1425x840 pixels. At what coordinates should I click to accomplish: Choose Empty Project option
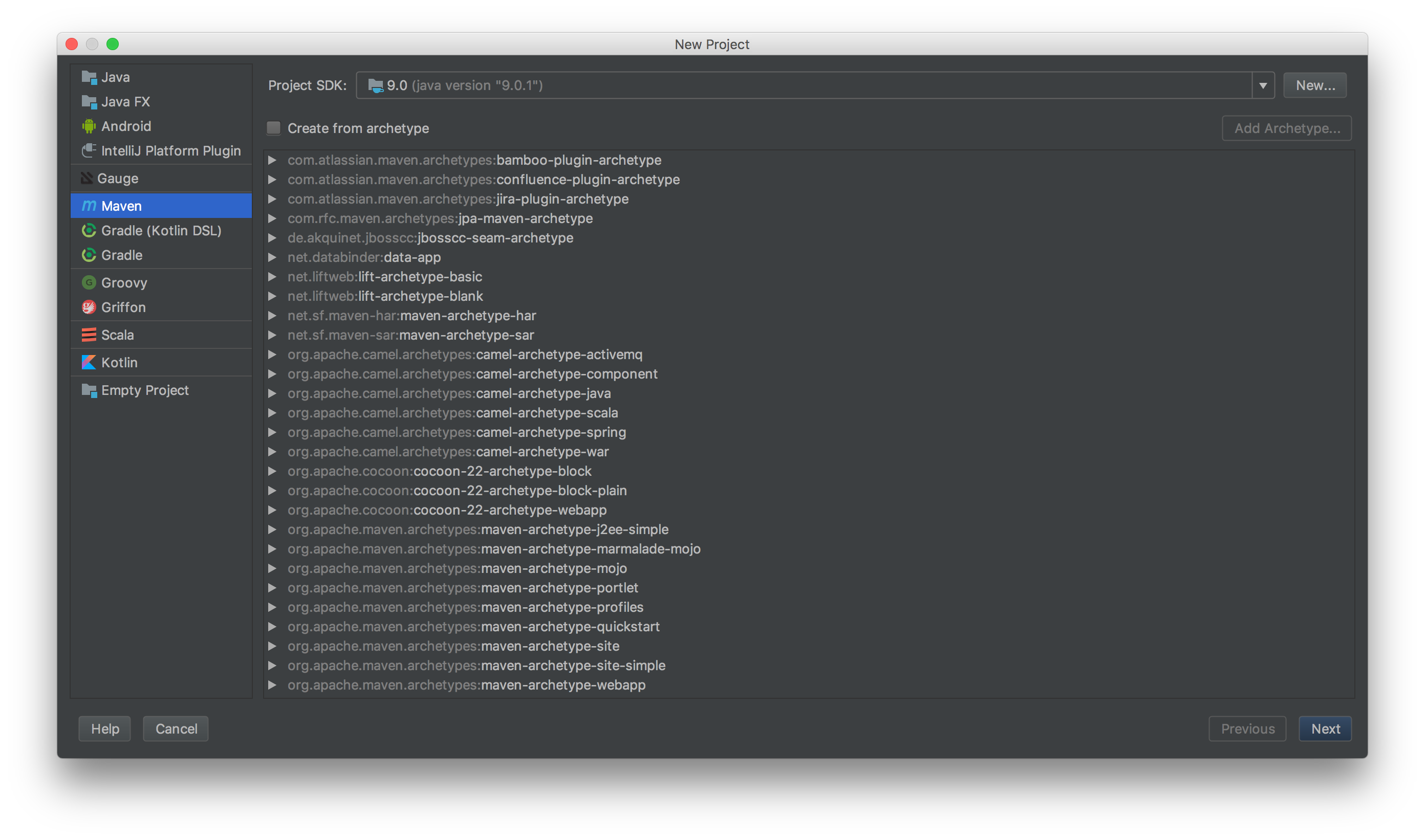click(145, 390)
